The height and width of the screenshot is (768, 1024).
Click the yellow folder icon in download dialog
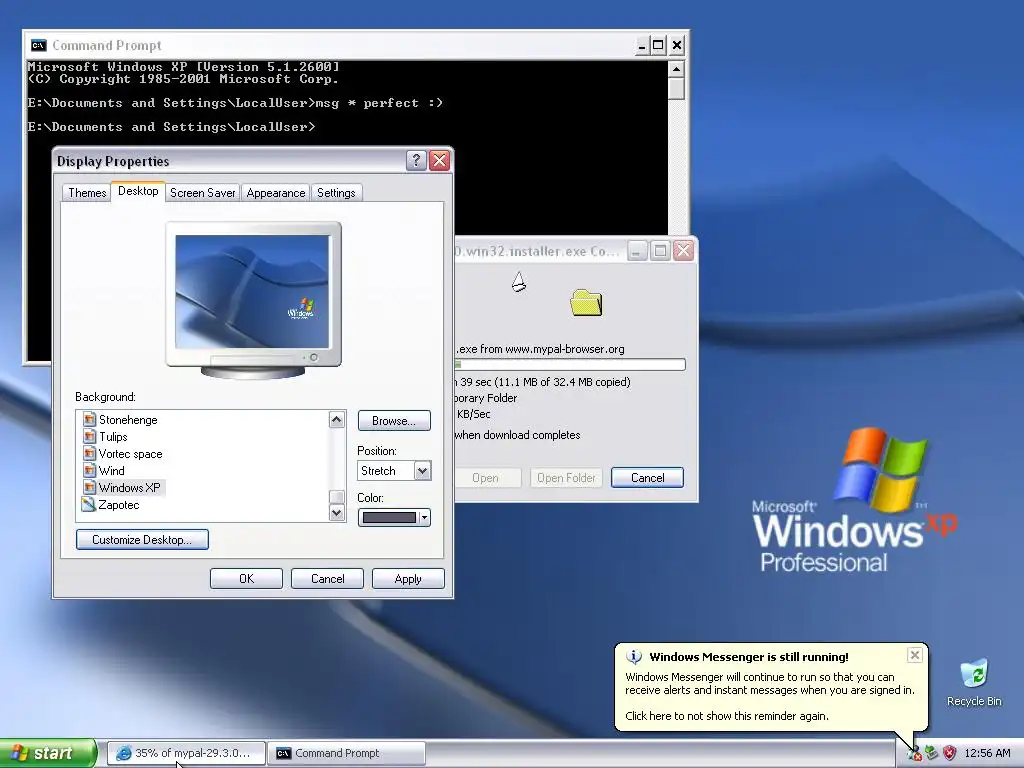tap(586, 302)
